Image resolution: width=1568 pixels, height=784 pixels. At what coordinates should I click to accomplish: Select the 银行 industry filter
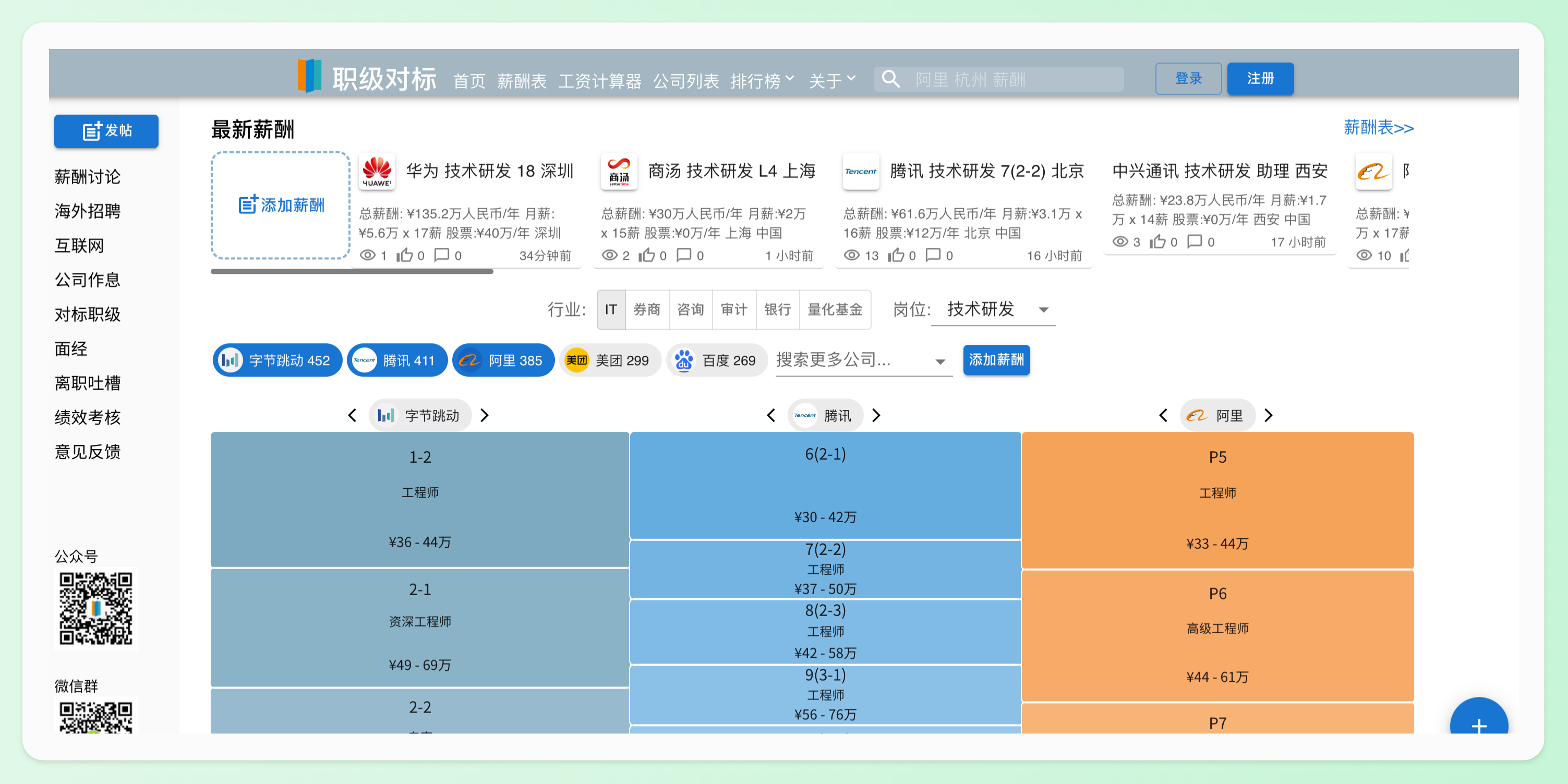point(777,309)
